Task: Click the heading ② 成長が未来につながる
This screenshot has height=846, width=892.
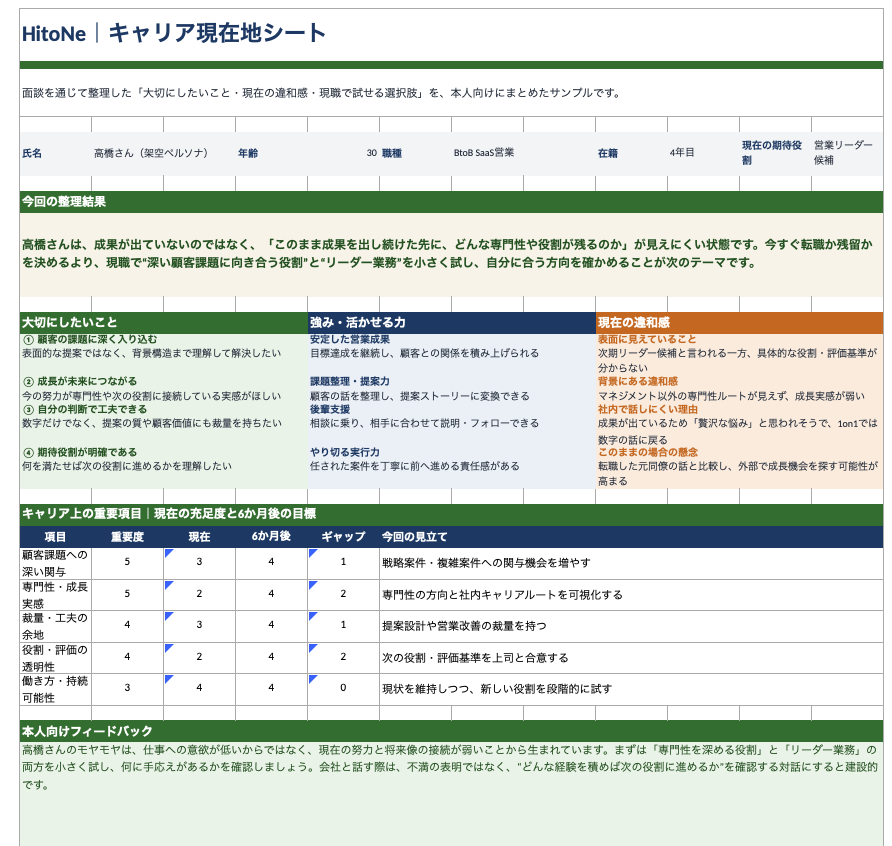Action: 80,381
